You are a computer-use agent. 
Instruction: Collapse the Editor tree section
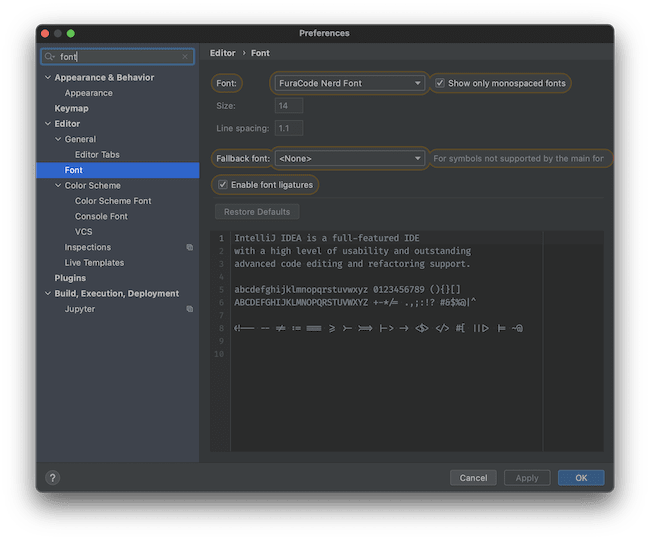tap(48, 123)
